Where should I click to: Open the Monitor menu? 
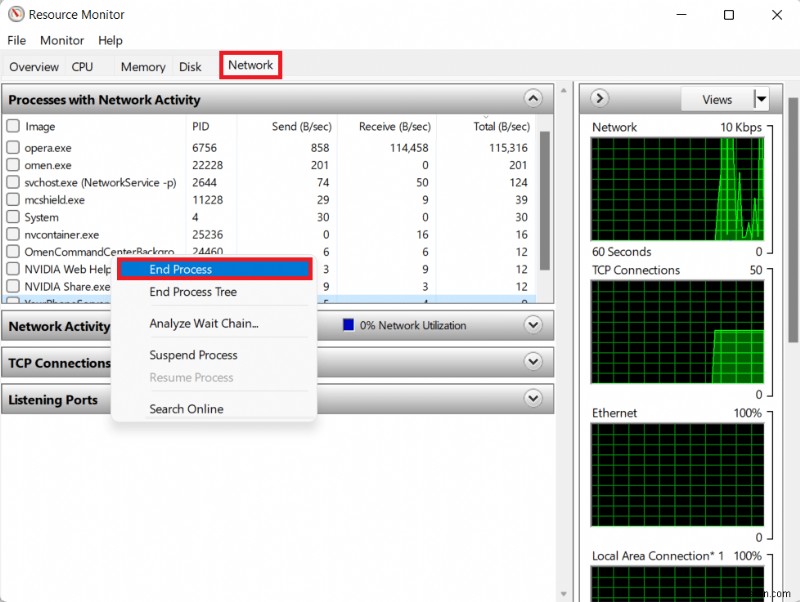coord(61,40)
